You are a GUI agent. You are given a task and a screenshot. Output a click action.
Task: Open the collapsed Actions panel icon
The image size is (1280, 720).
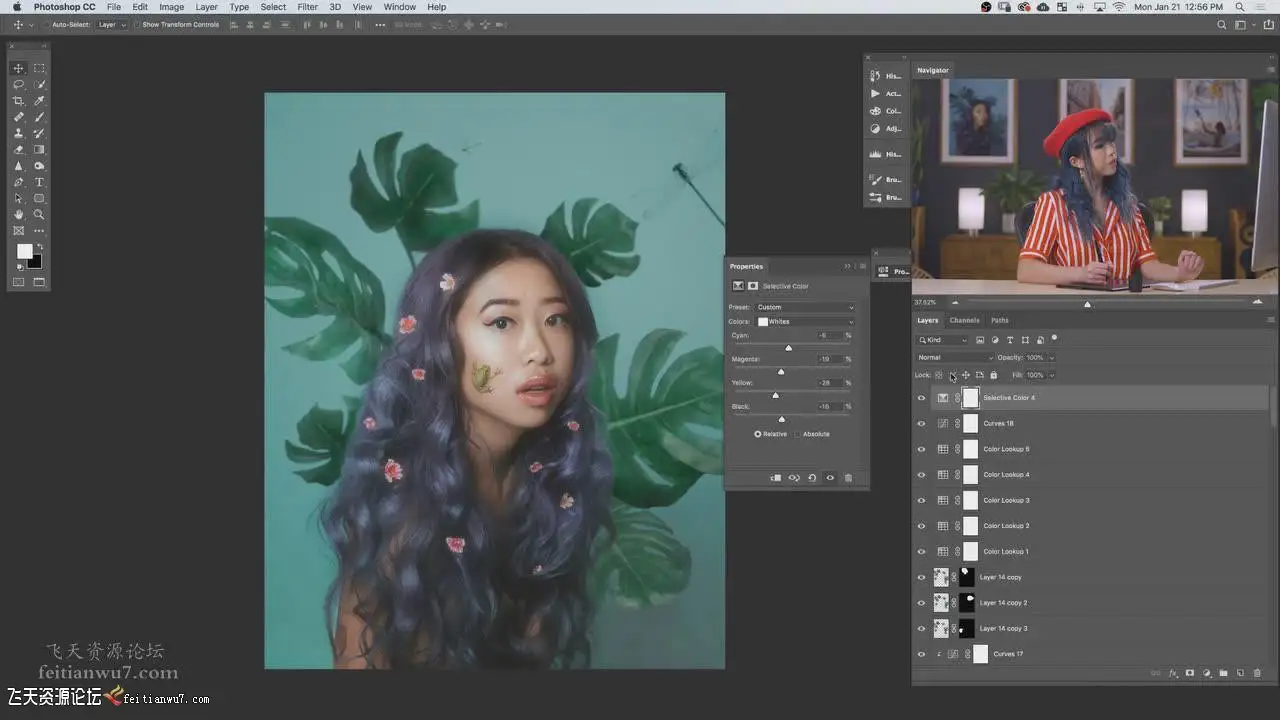point(875,93)
